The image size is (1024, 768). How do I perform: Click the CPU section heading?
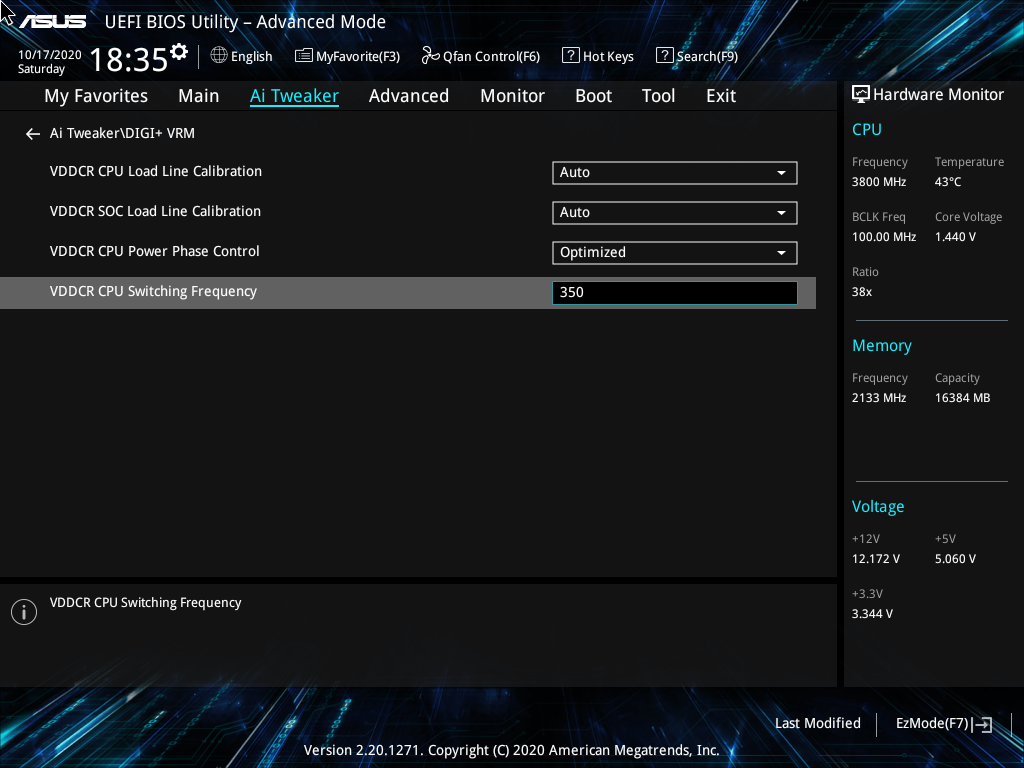[867, 129]
